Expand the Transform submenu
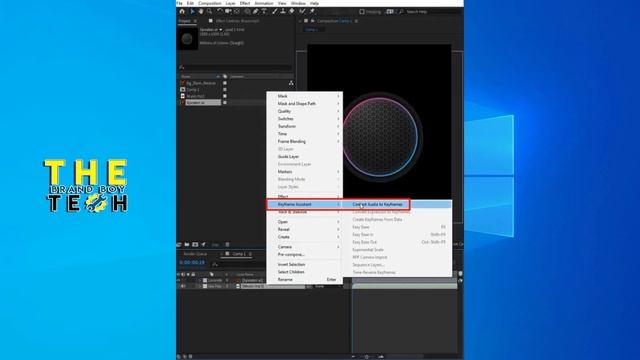640x360 pixels. point(304,126)
